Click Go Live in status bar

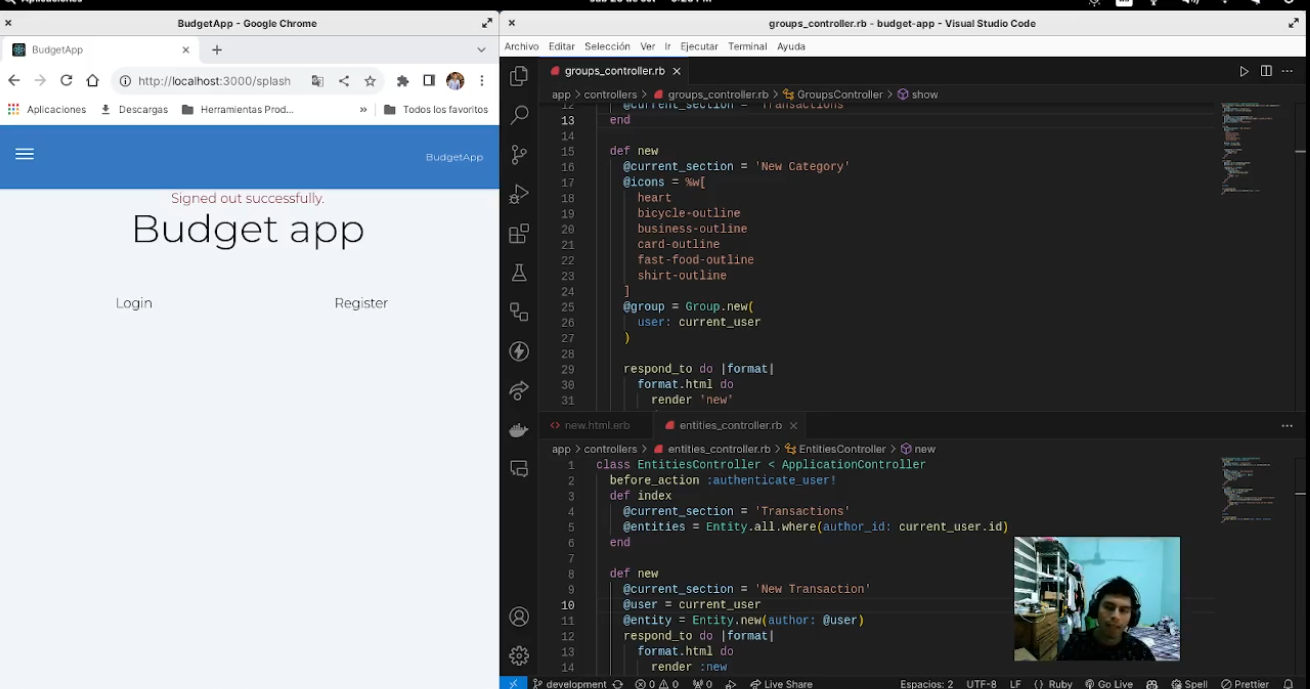[x=1109, y=684]
